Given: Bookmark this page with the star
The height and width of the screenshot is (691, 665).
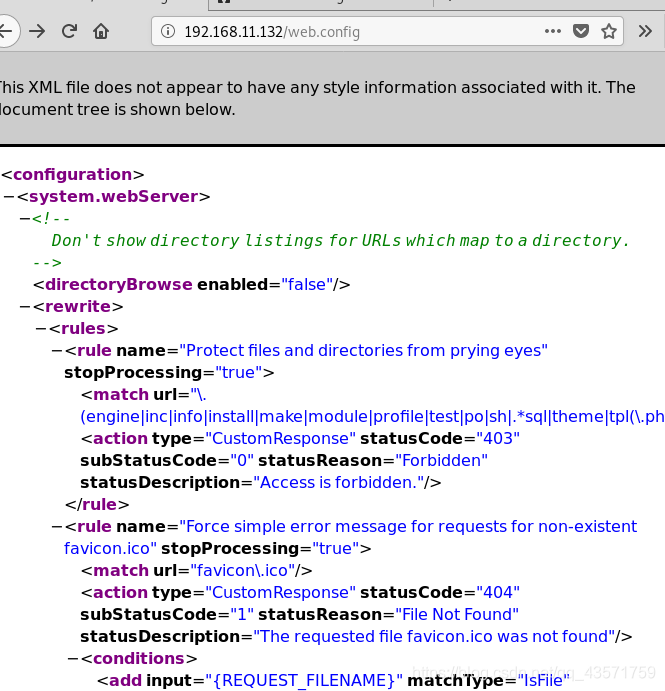Looking at the screenshot, I should [x=609, y=31].
